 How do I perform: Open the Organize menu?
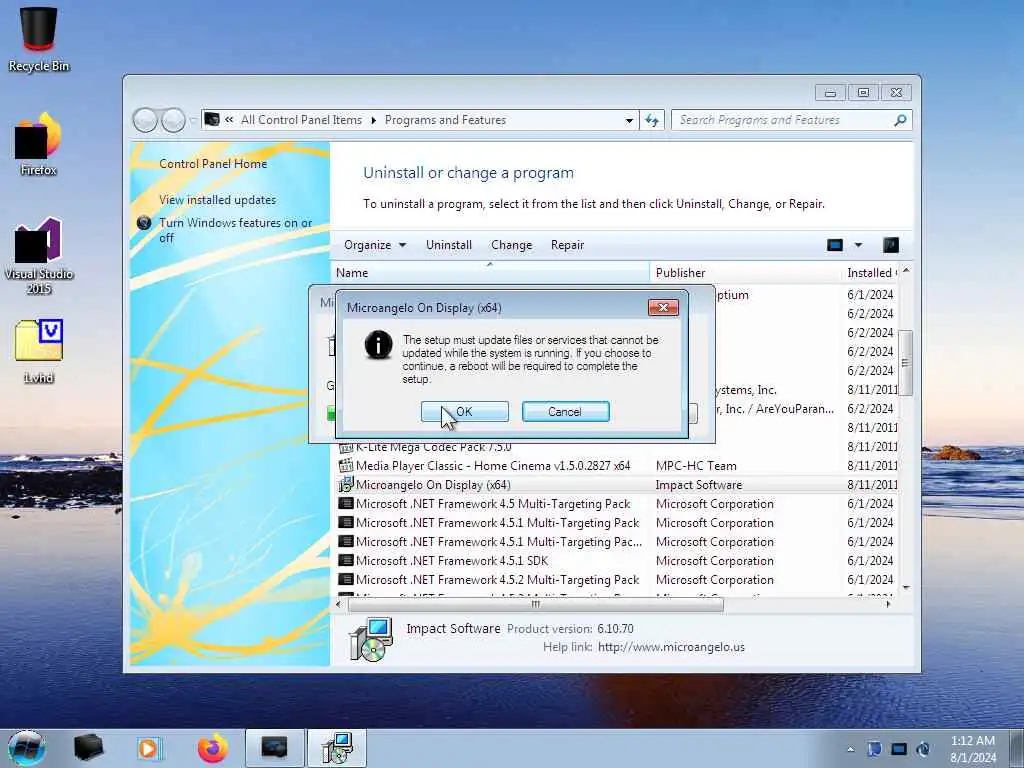click(x=375, y=245)
